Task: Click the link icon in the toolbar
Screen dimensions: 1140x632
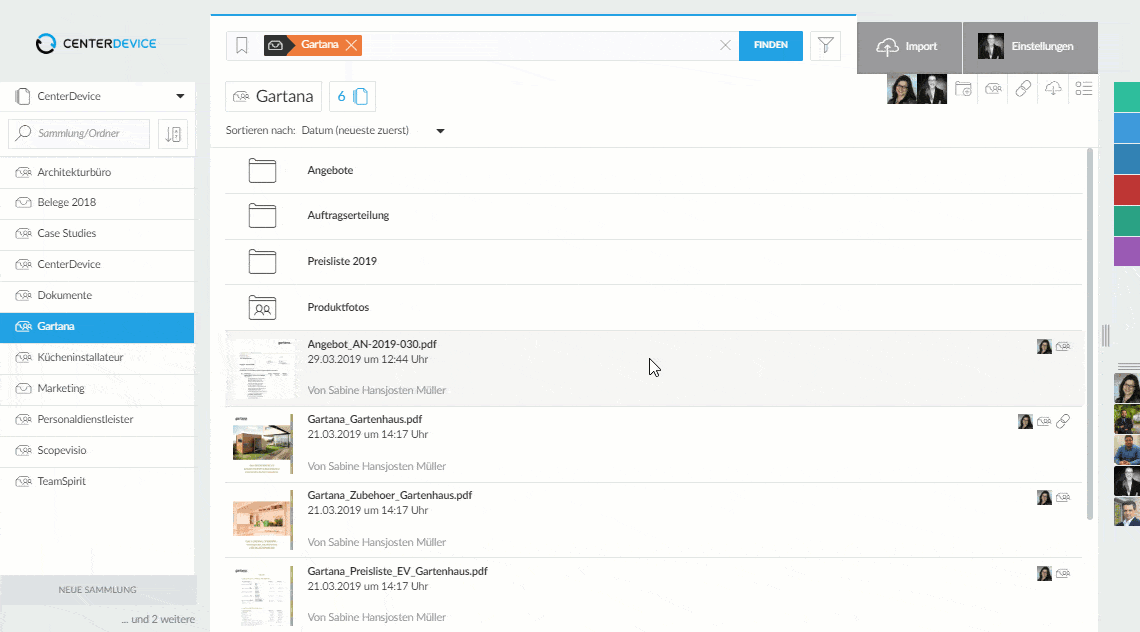Action: (x=1023, y=89)
